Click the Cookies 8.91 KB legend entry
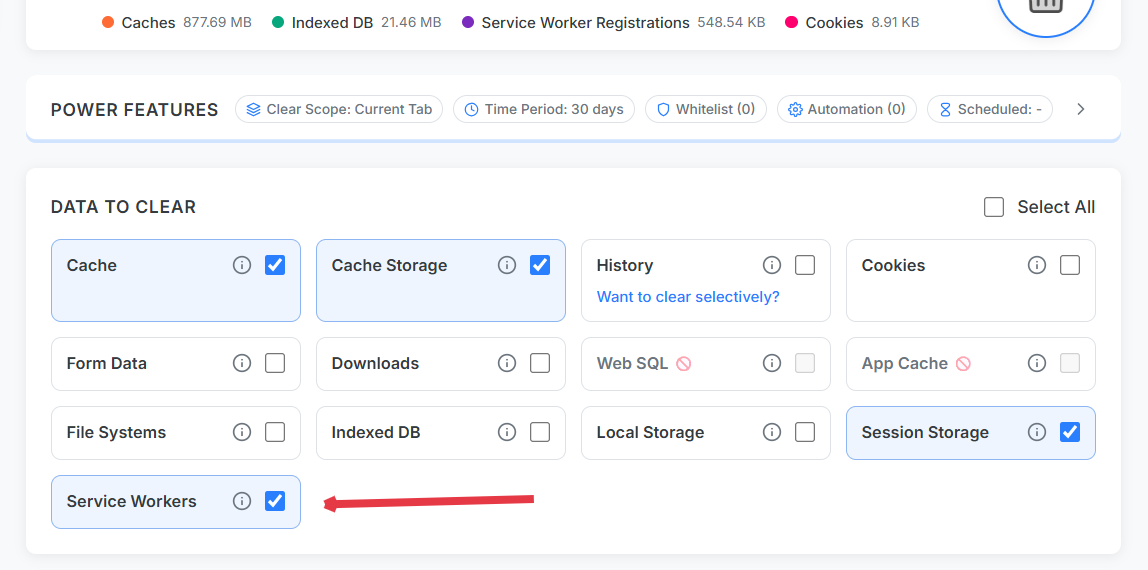1148x570 pixels. pyautogui.click(x=851, y=23)
